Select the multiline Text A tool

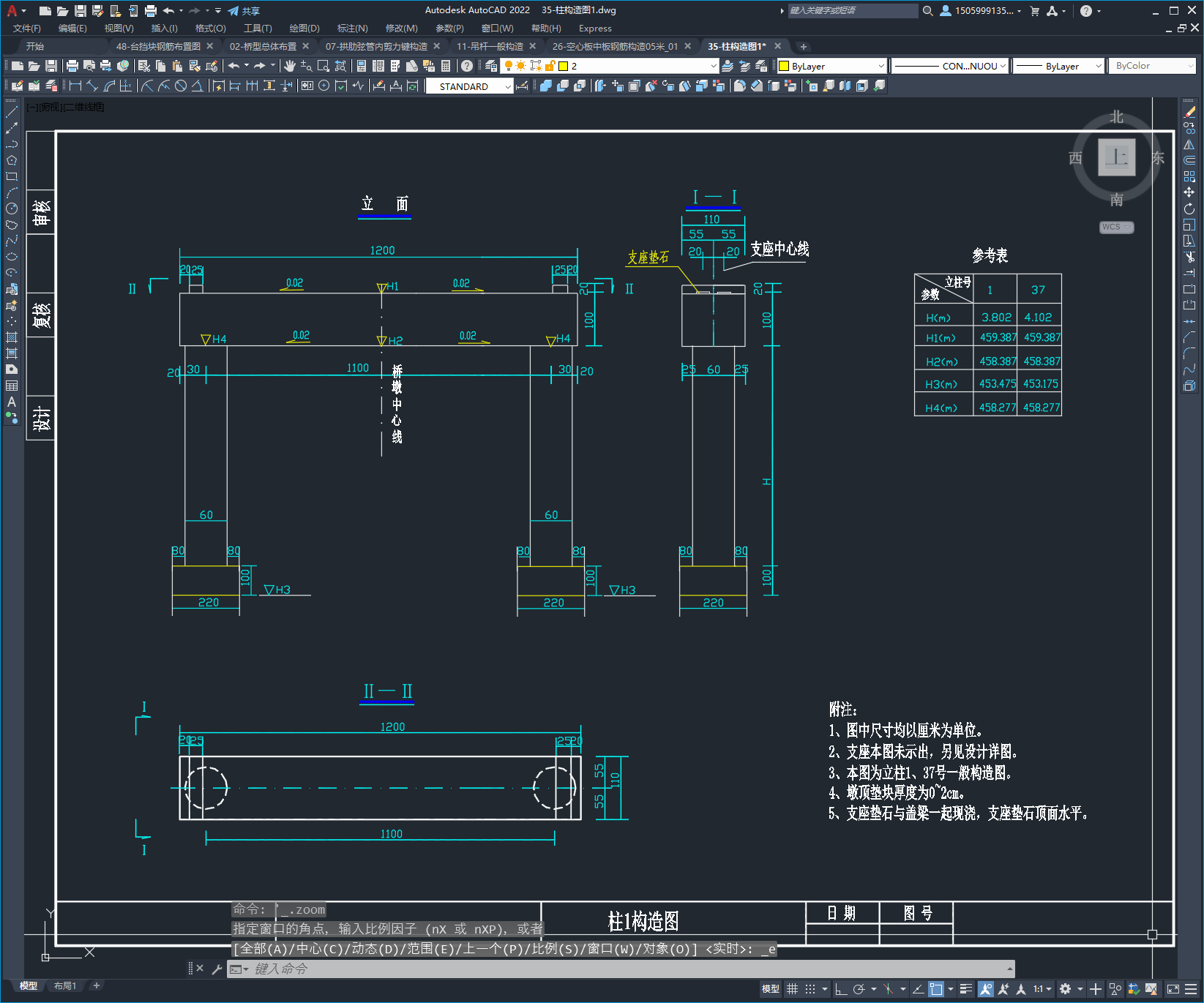coord(12,402)
